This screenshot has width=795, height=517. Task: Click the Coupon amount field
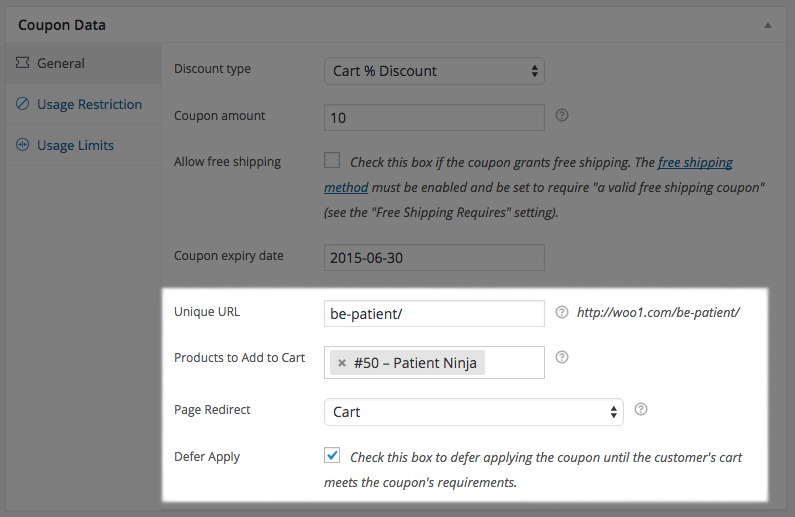coord(434,117)
